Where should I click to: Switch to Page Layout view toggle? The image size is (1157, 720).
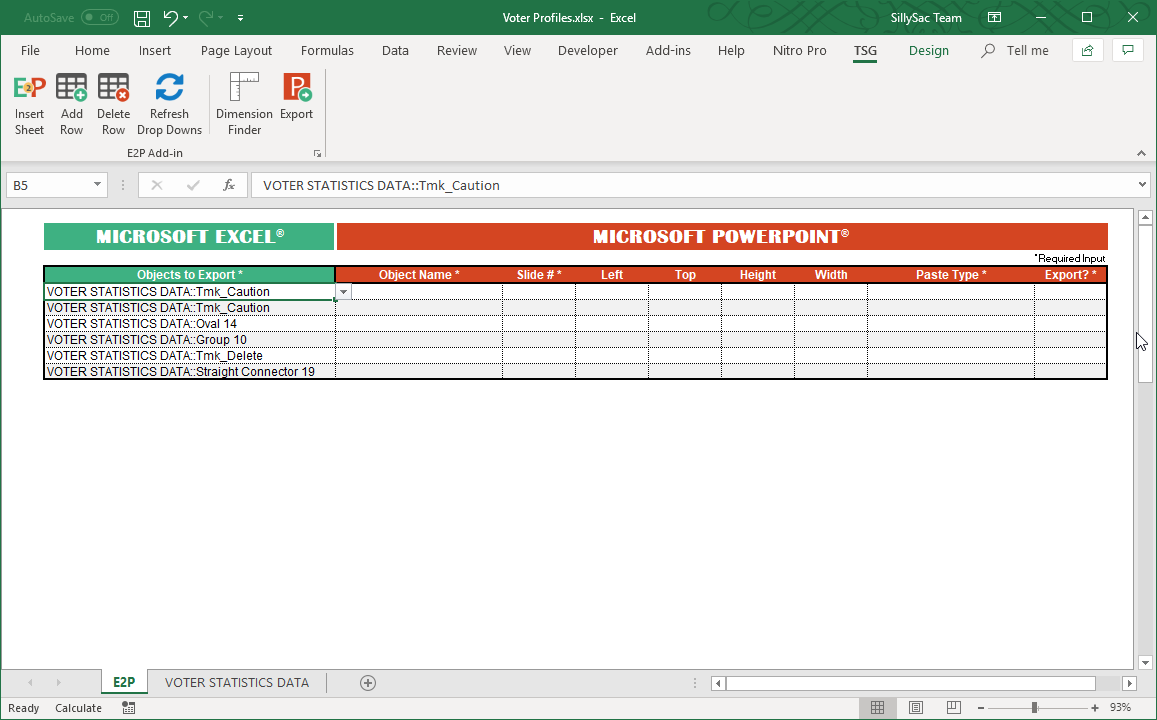916,707
